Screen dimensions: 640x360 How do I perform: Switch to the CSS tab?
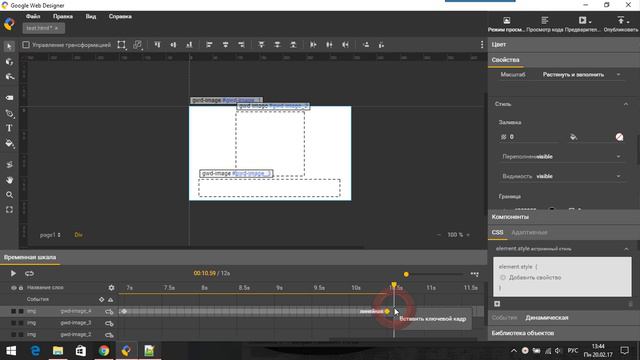(497, 232)
